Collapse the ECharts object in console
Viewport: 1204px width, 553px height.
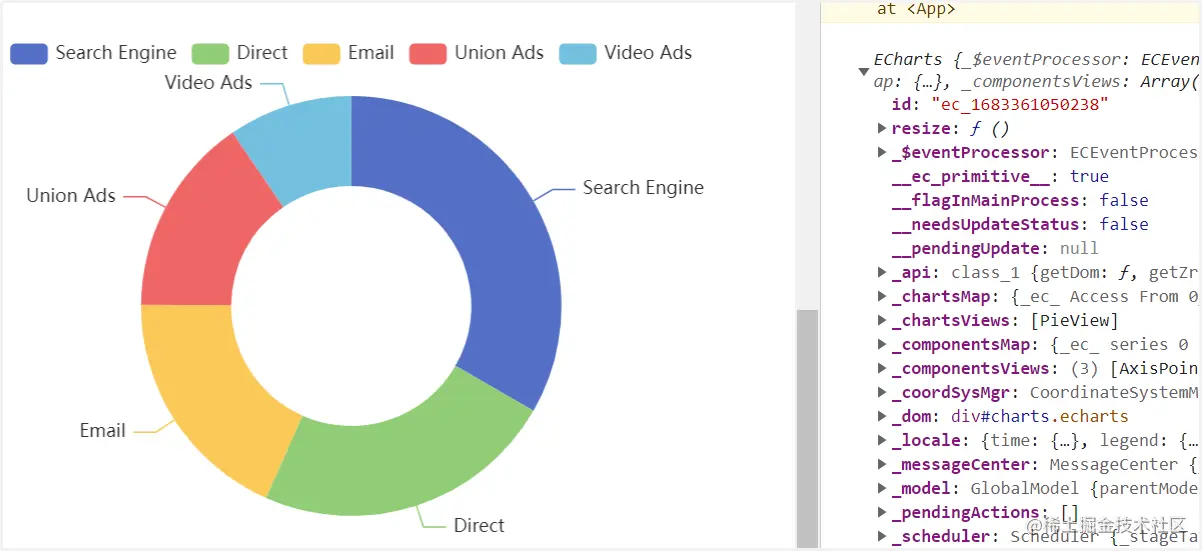(x=863, y=71)
